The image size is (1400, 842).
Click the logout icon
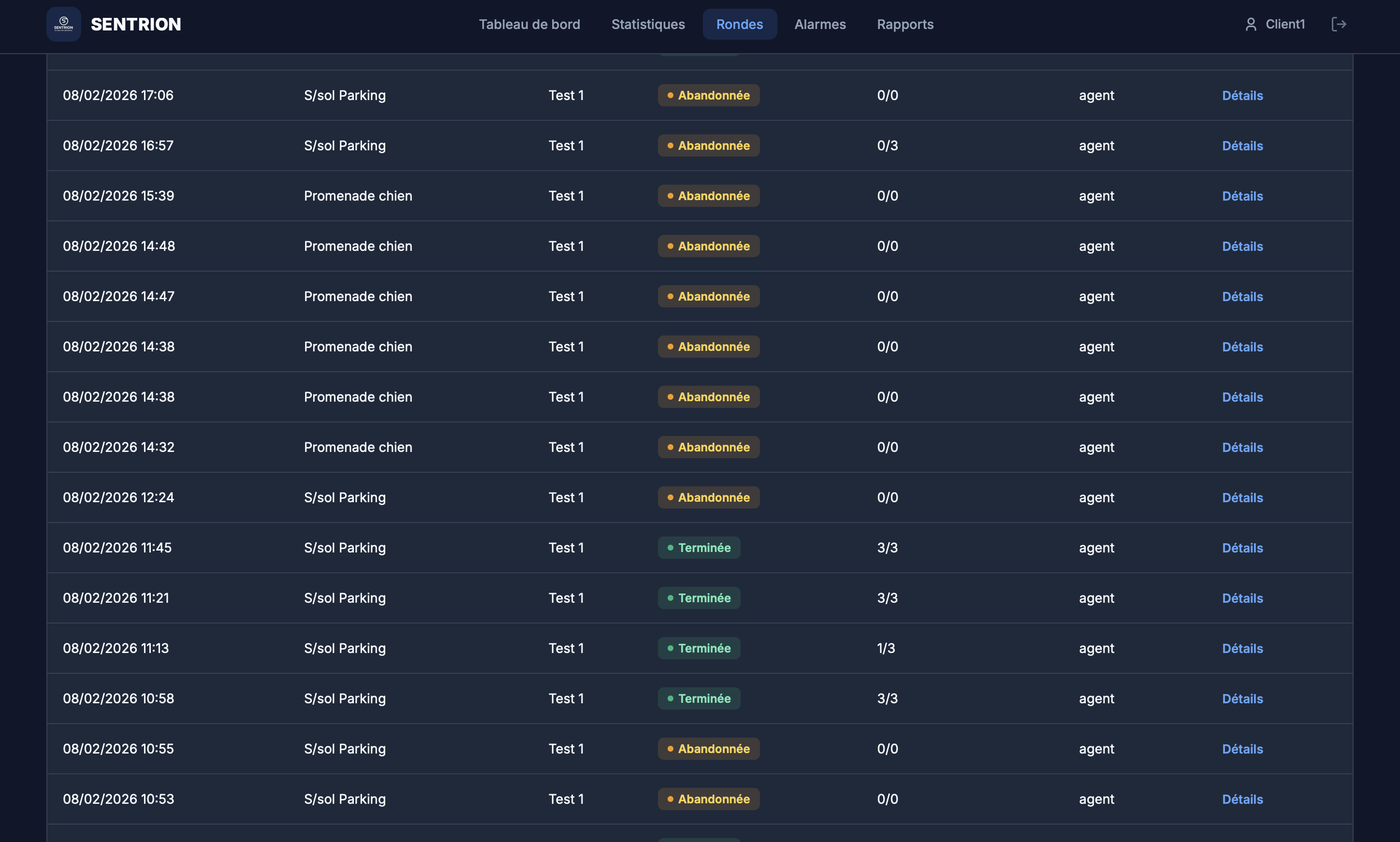(1339, 24)
